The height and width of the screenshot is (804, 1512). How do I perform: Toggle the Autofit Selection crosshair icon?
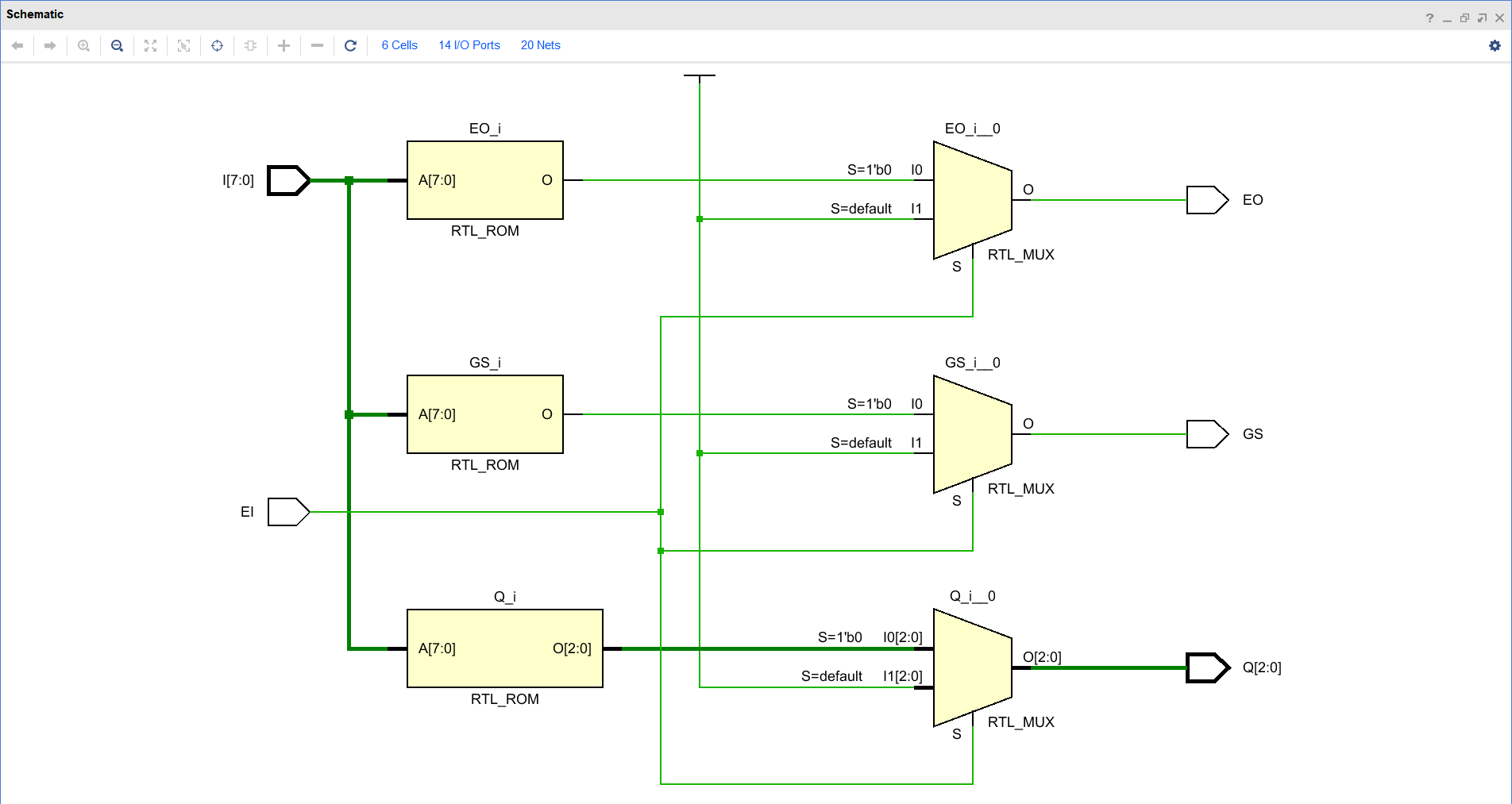click(x=217, y=45)
